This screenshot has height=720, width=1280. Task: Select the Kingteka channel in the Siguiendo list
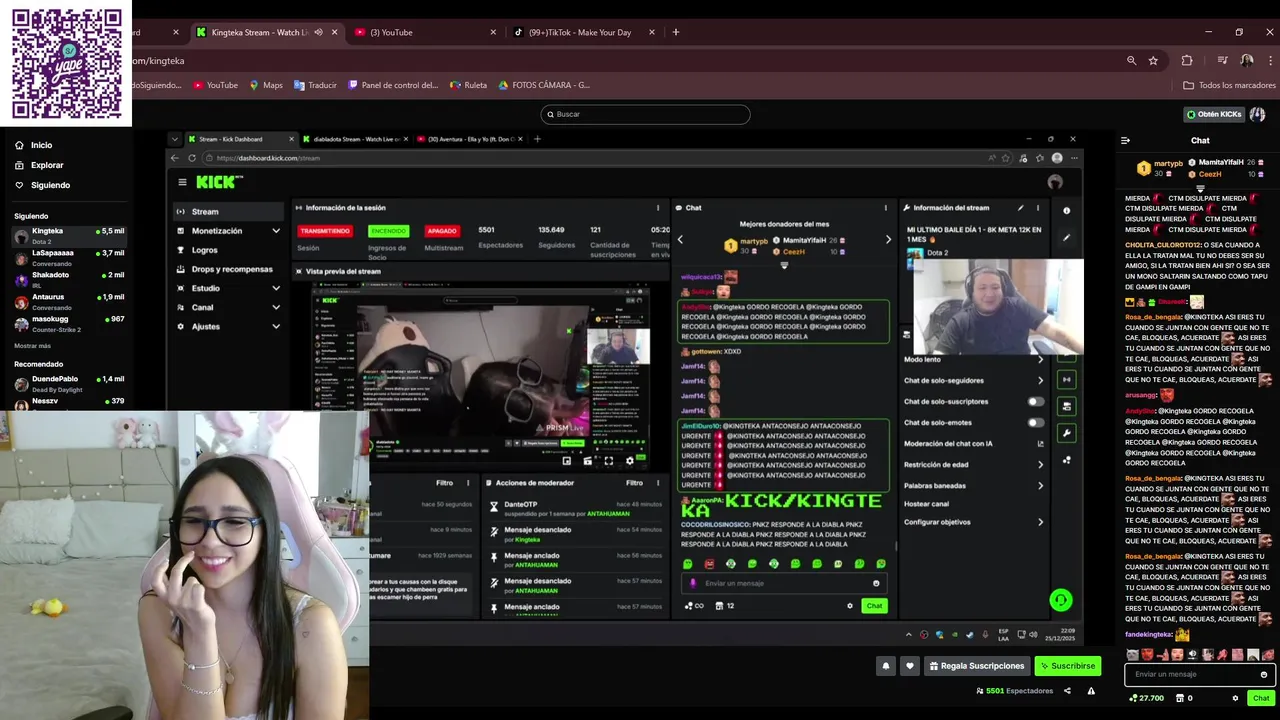coord(70,236)
